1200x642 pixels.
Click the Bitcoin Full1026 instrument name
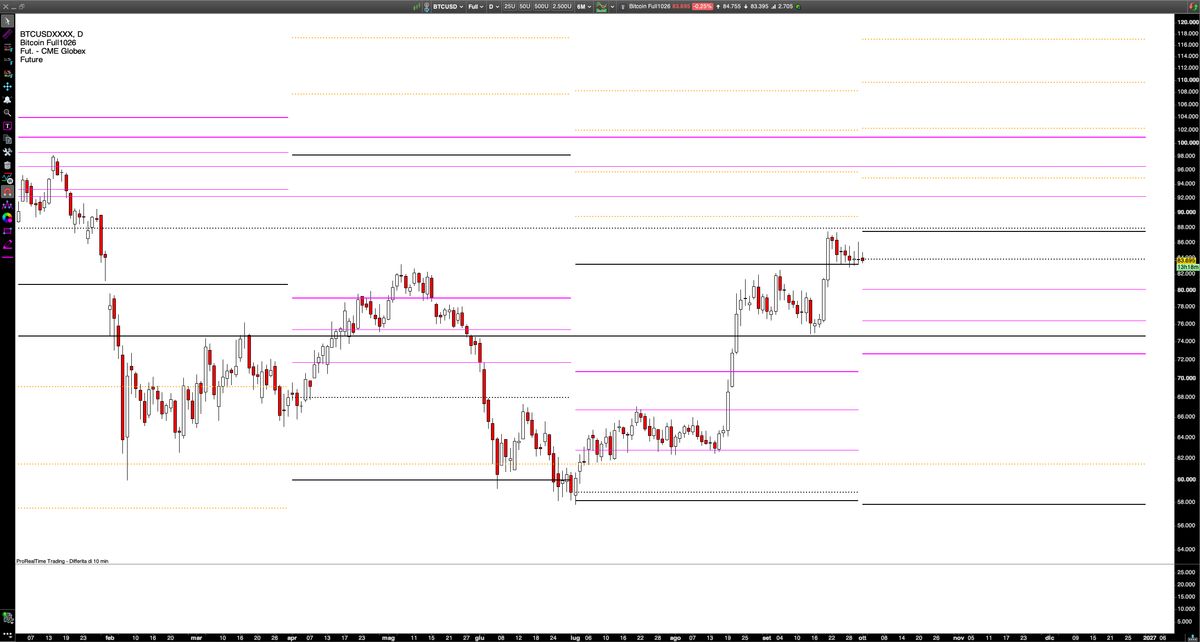(649, 6)
